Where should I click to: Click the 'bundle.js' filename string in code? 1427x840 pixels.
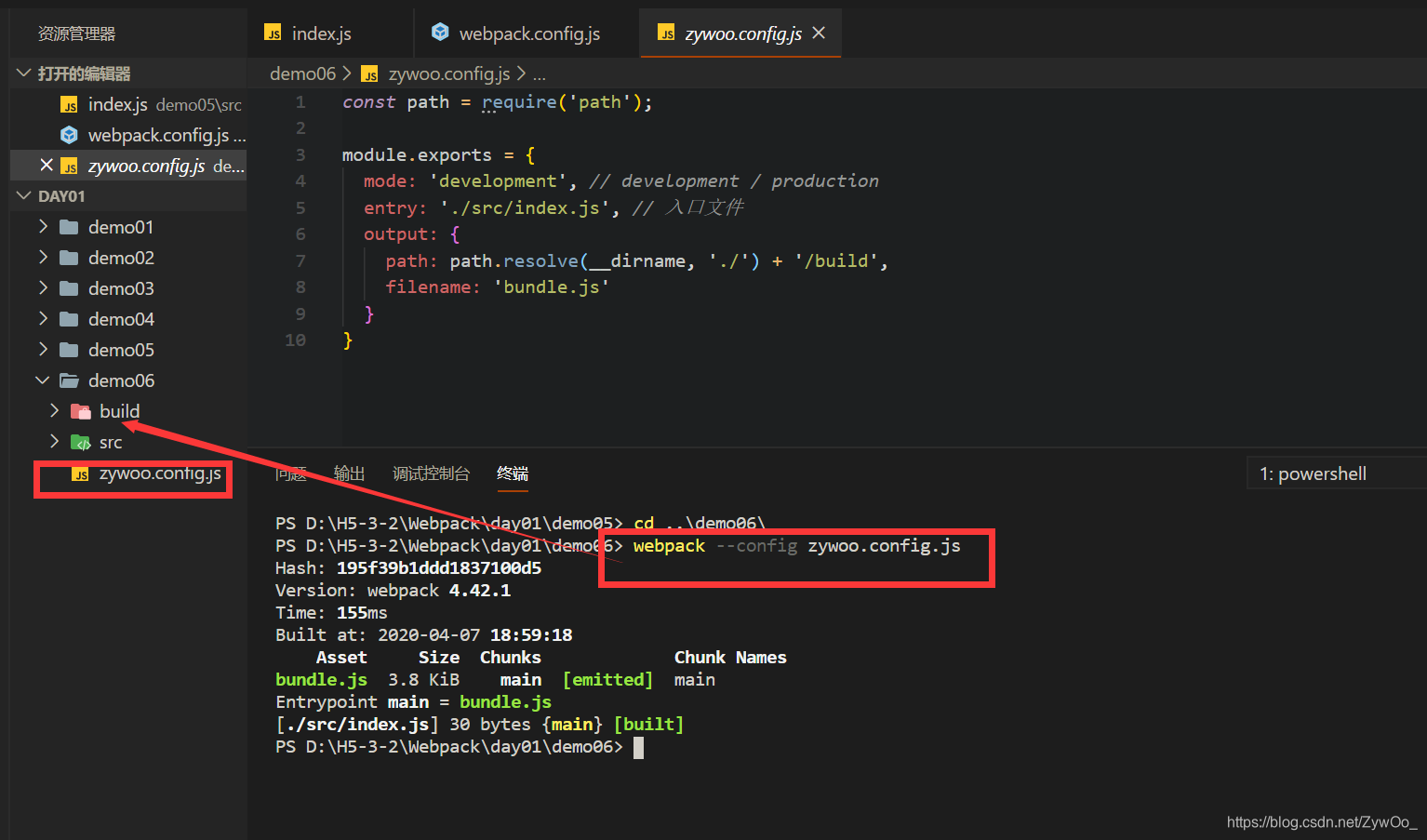(552, 287)
